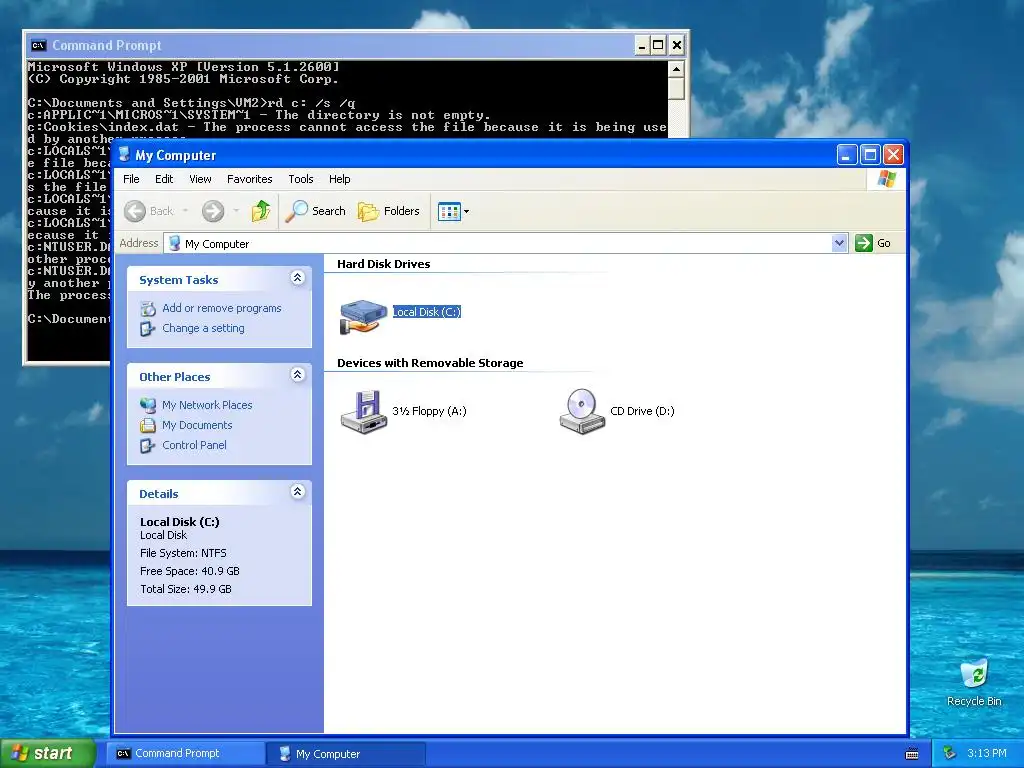Open the View menu

[x=200, y=179]
